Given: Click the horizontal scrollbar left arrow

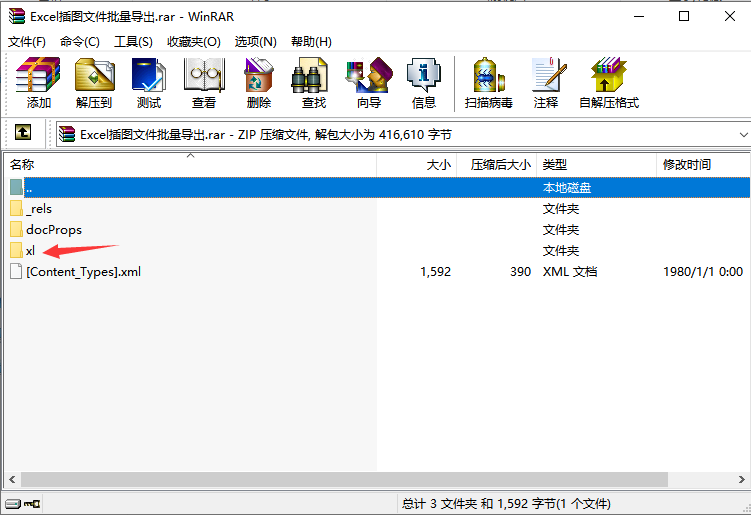Looking at the screenshot, I should 12,479.
